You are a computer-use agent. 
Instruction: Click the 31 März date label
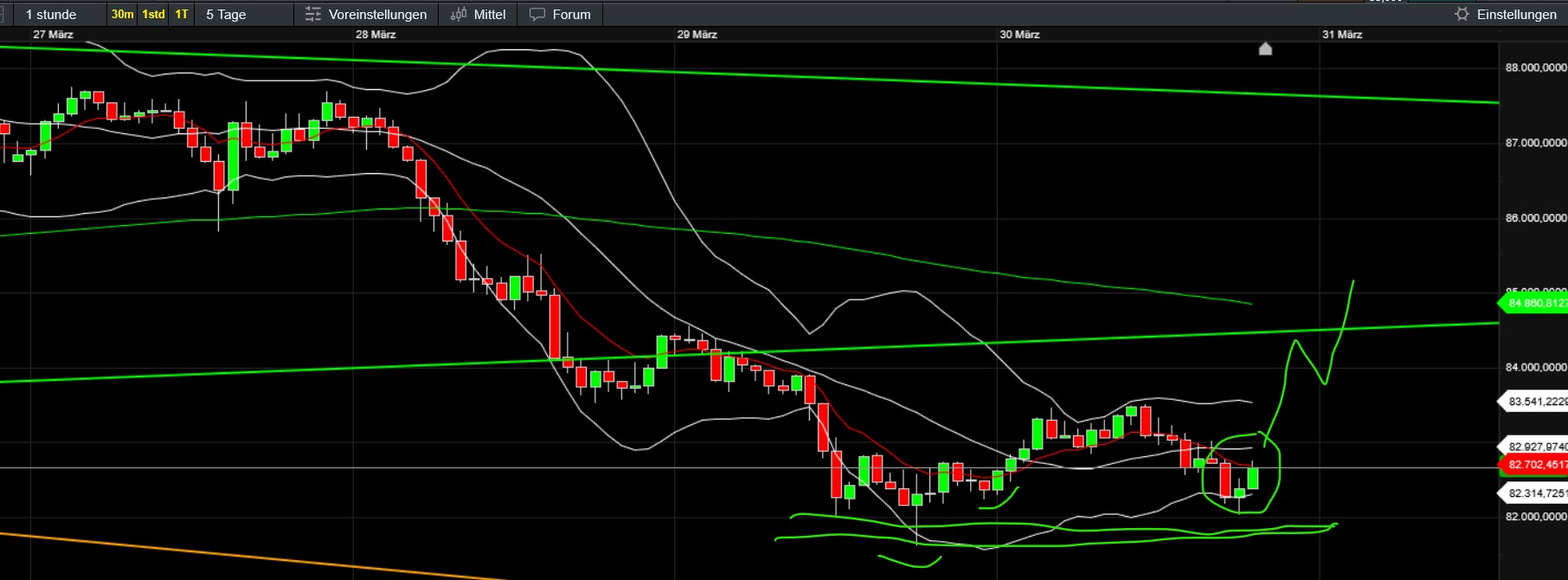(x=1342, y=35)
